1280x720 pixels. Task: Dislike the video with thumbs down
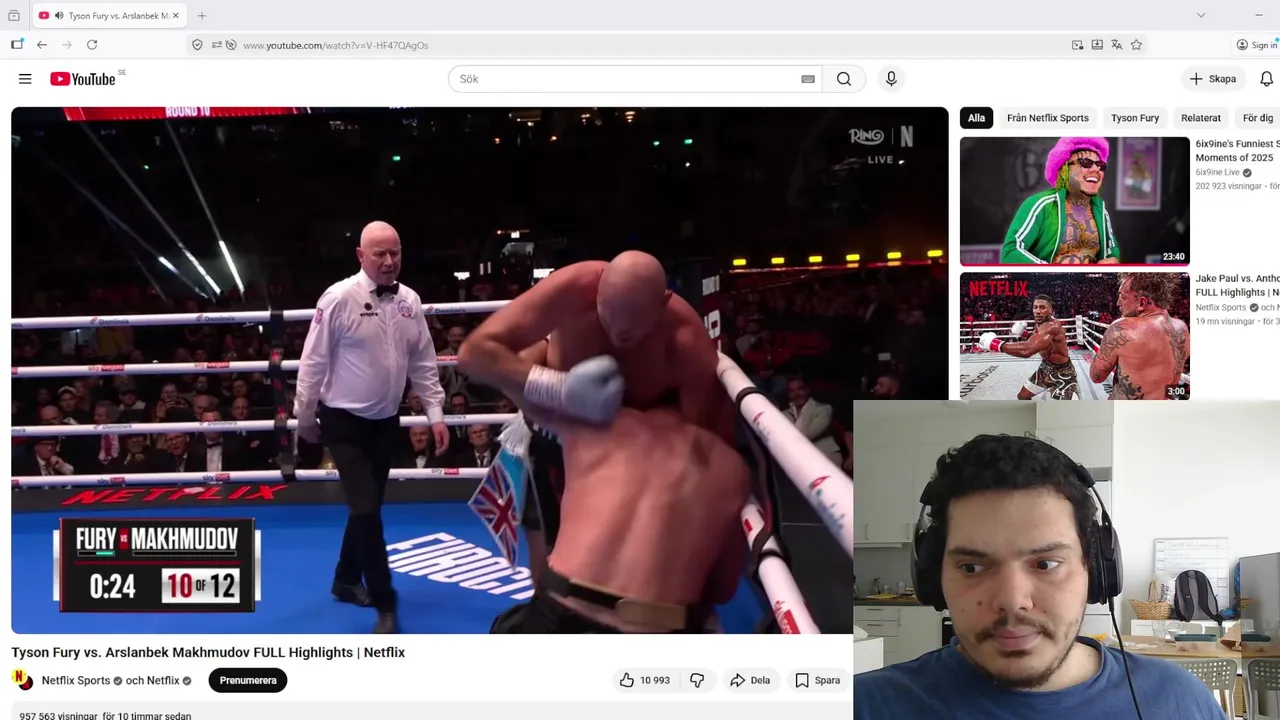(697, 680)
